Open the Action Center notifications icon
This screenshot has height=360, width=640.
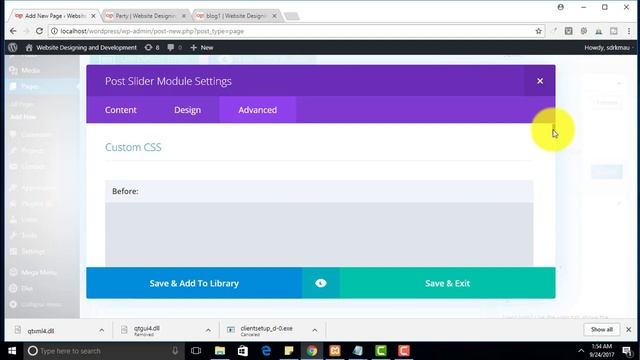(627, 351)
